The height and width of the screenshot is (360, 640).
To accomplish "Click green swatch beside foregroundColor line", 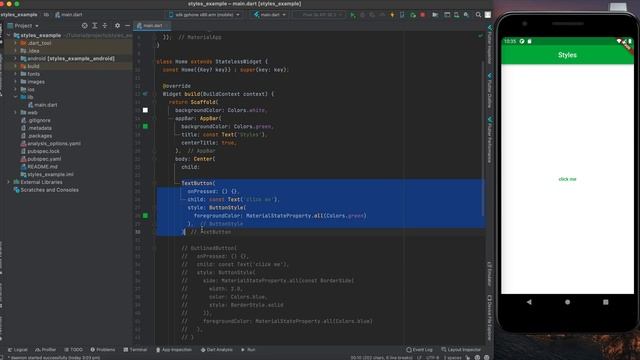I will point(145,216).
